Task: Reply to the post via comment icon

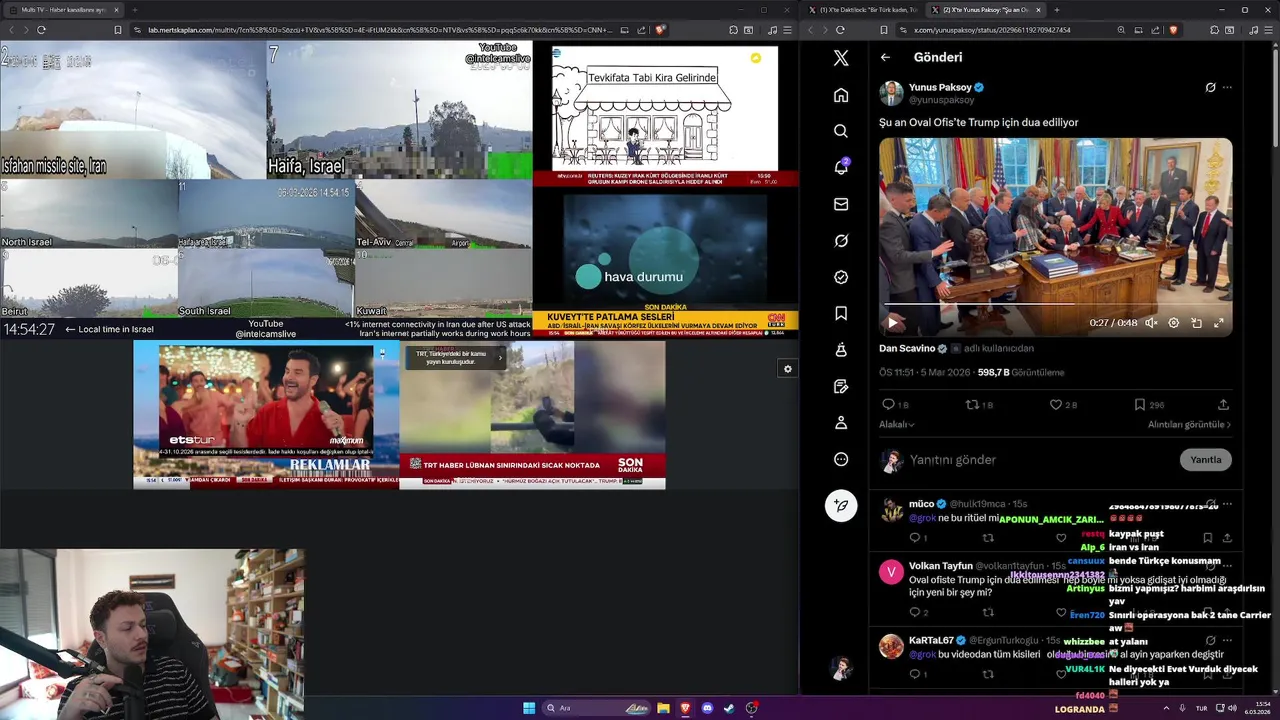Action: [888, 404]
